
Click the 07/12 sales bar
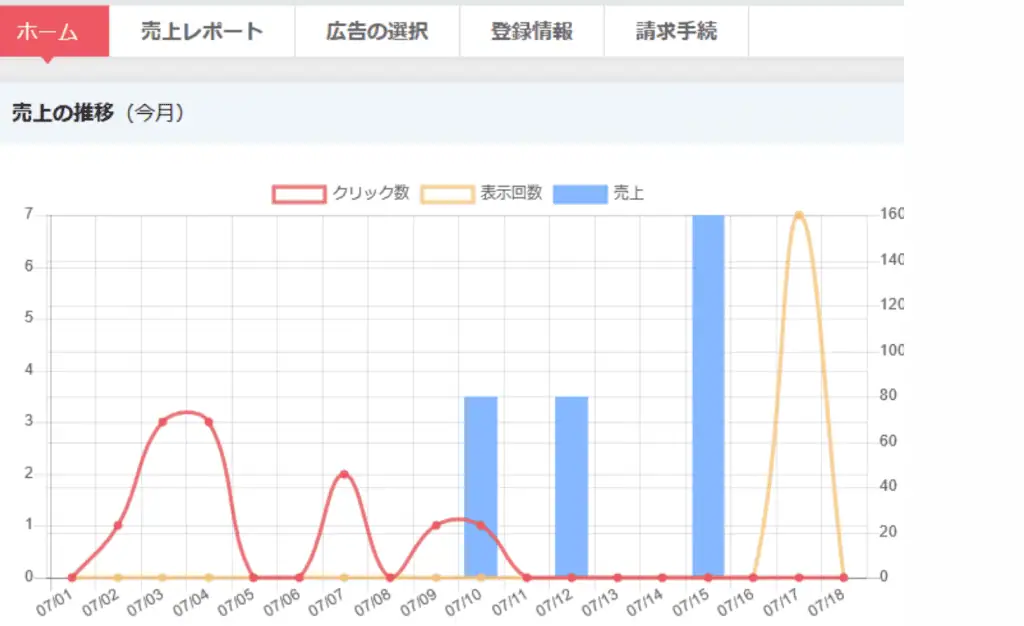(x=571, y=486)
